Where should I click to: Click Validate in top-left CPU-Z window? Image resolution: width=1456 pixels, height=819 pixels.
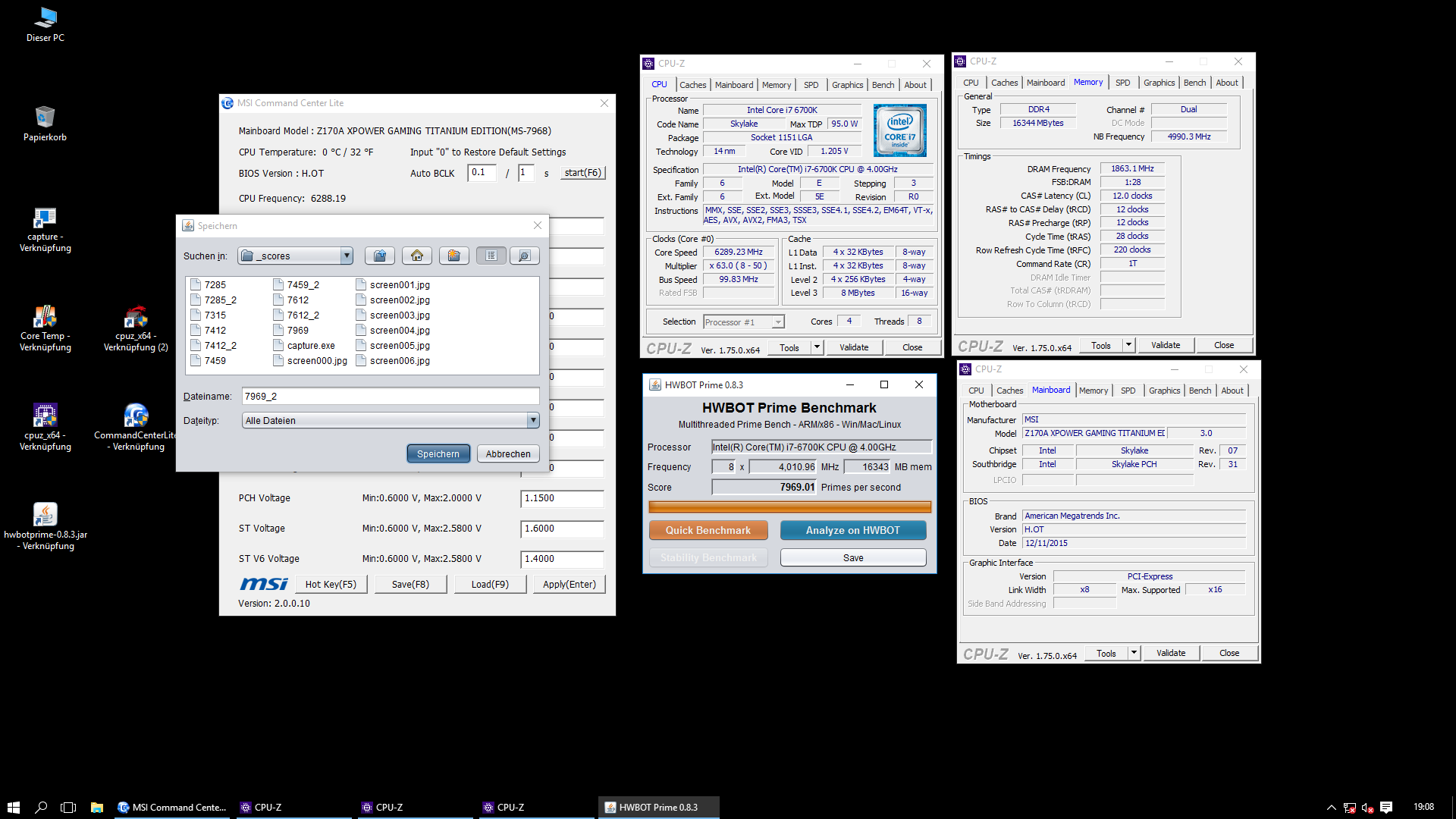(x=854, y=347)
